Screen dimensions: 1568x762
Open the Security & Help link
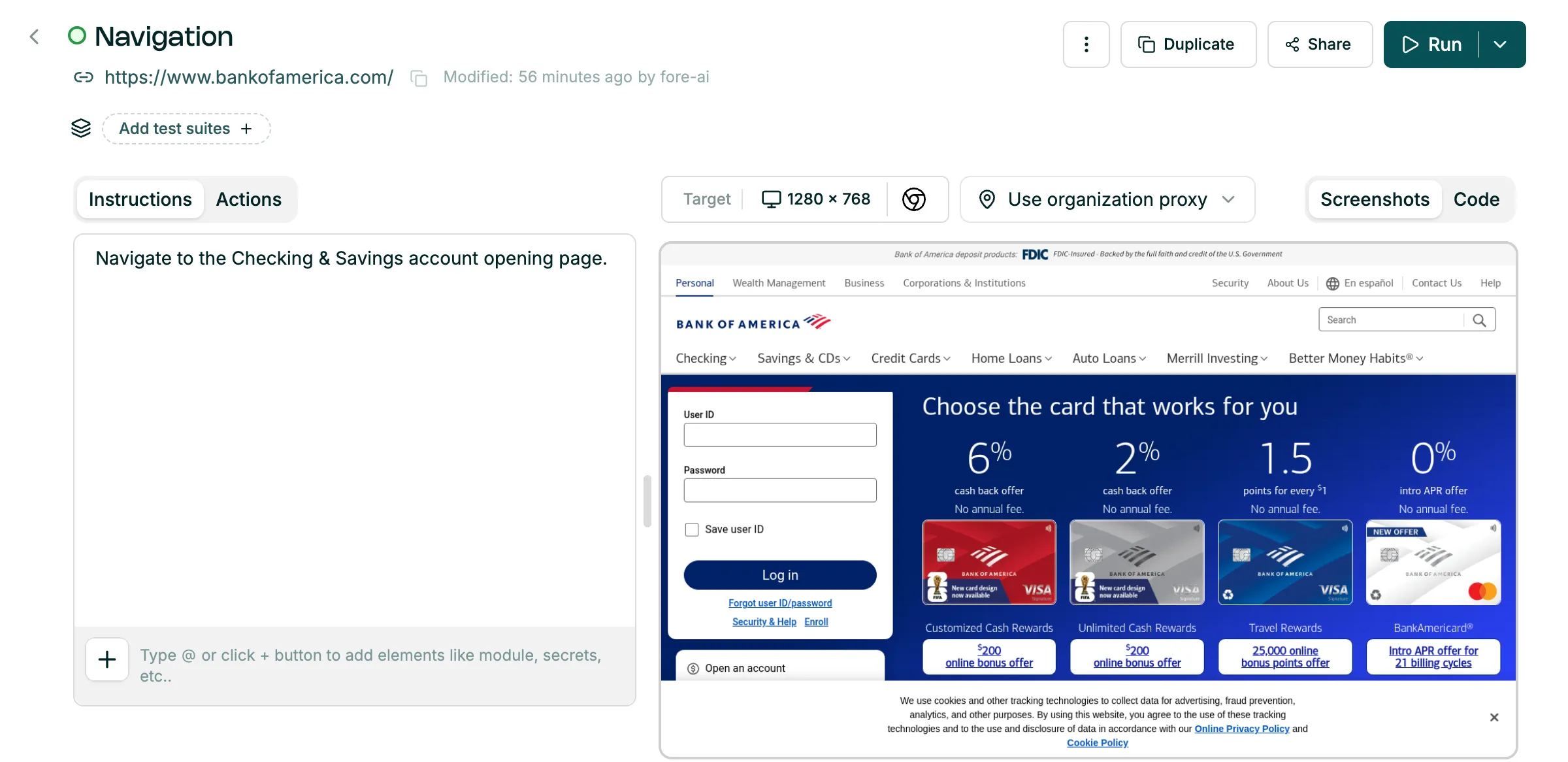click(x=764, y=622)
